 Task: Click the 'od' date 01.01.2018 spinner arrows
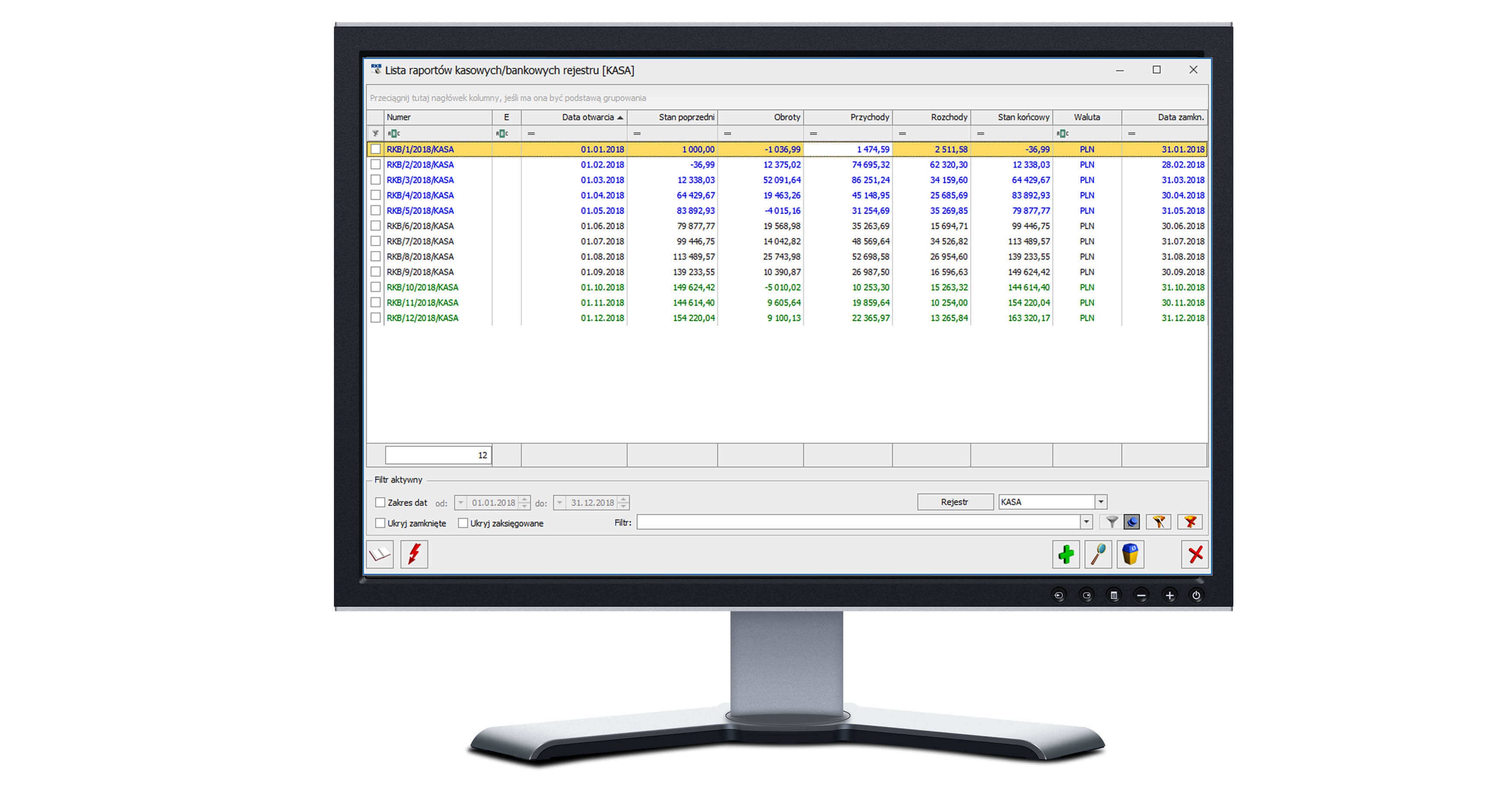(x=525, y=502)
